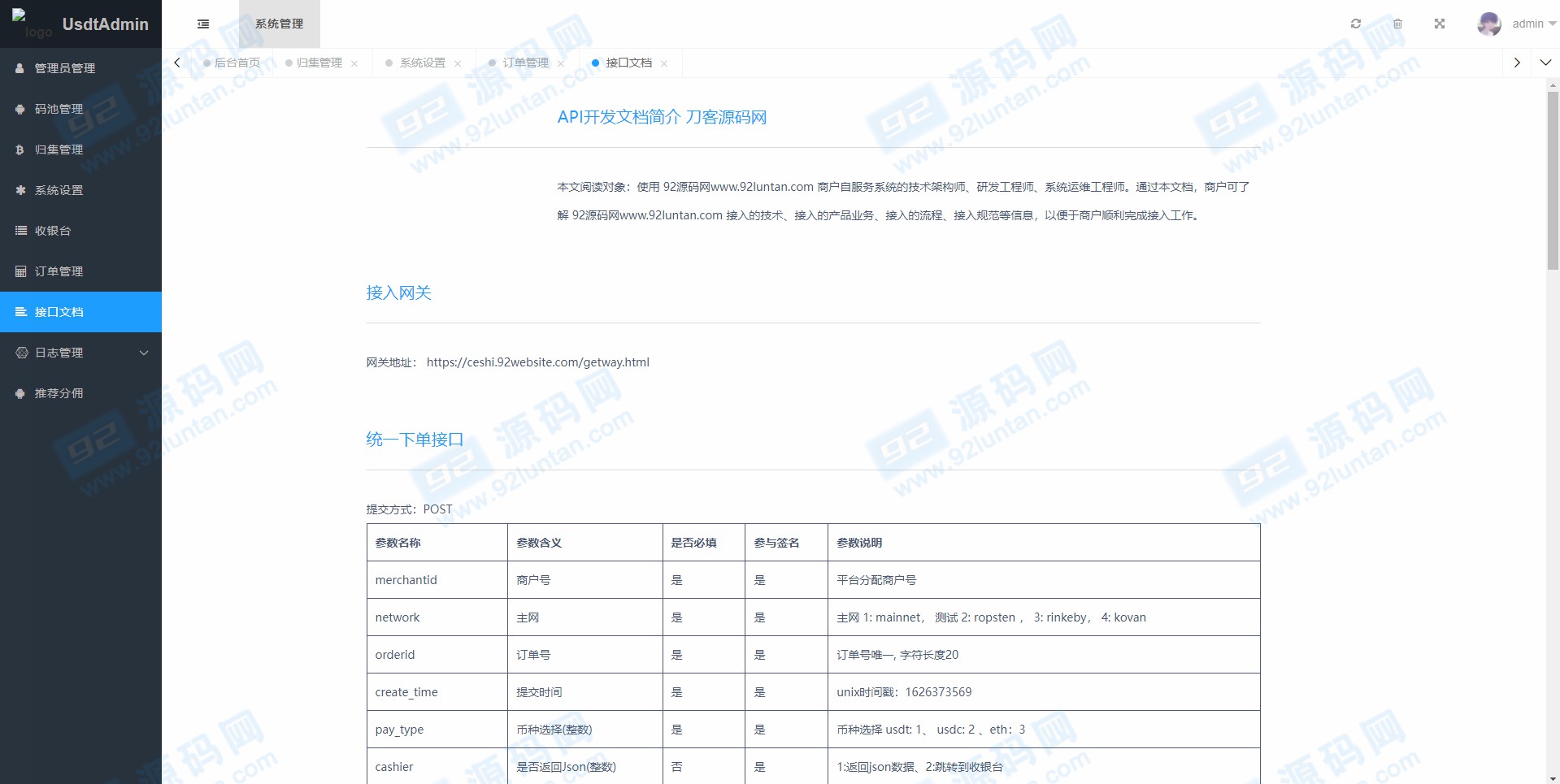Click the admin avatar image
The image size is (1560, 784).
[x=1489, y=24]
